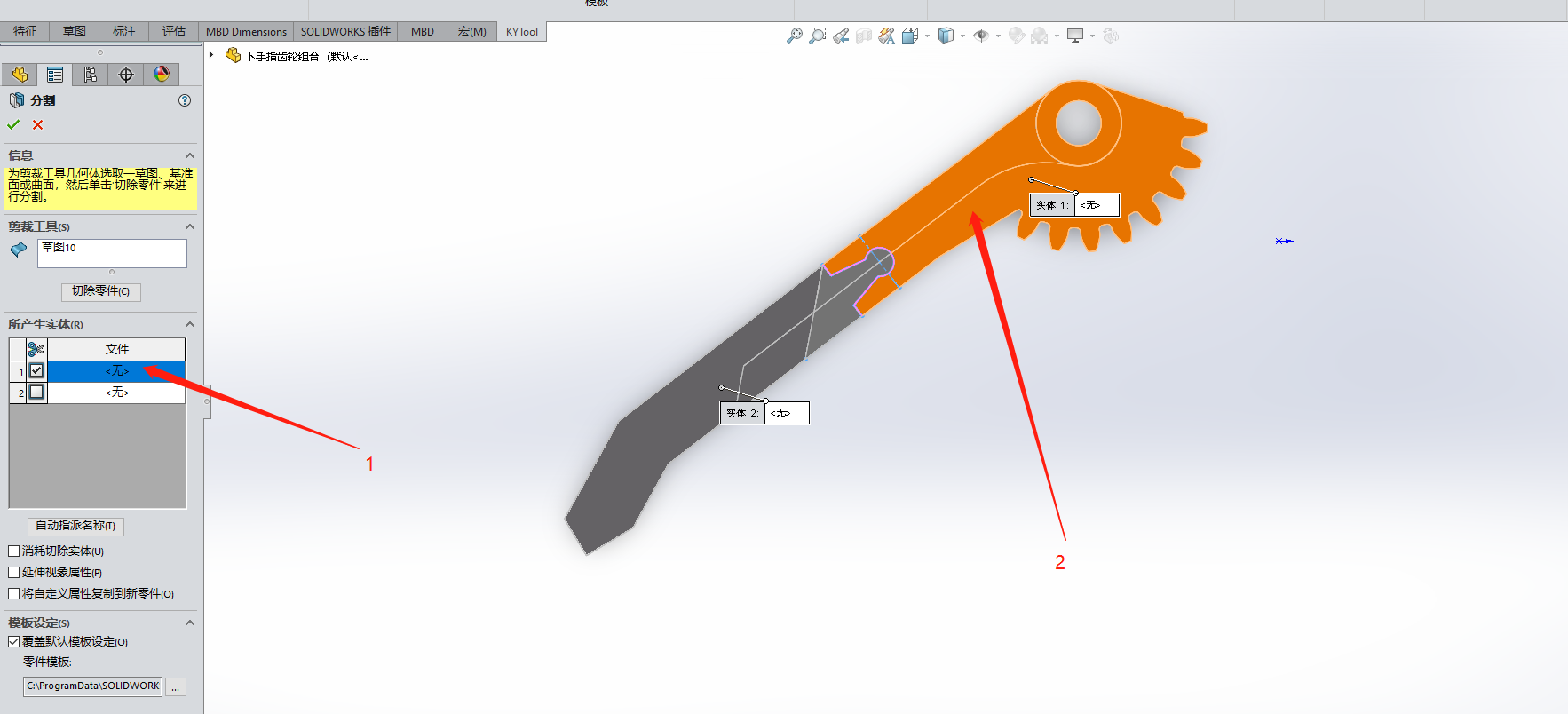Click the split feature icon beside 分割
Screen dimensions: 1568x714
[17, 100]
